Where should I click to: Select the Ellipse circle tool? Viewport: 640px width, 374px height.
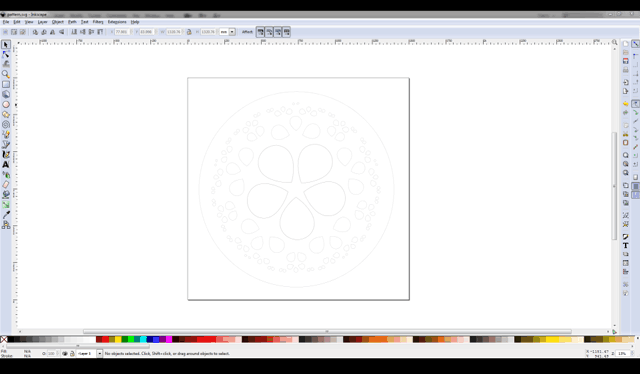click(6, 105)
